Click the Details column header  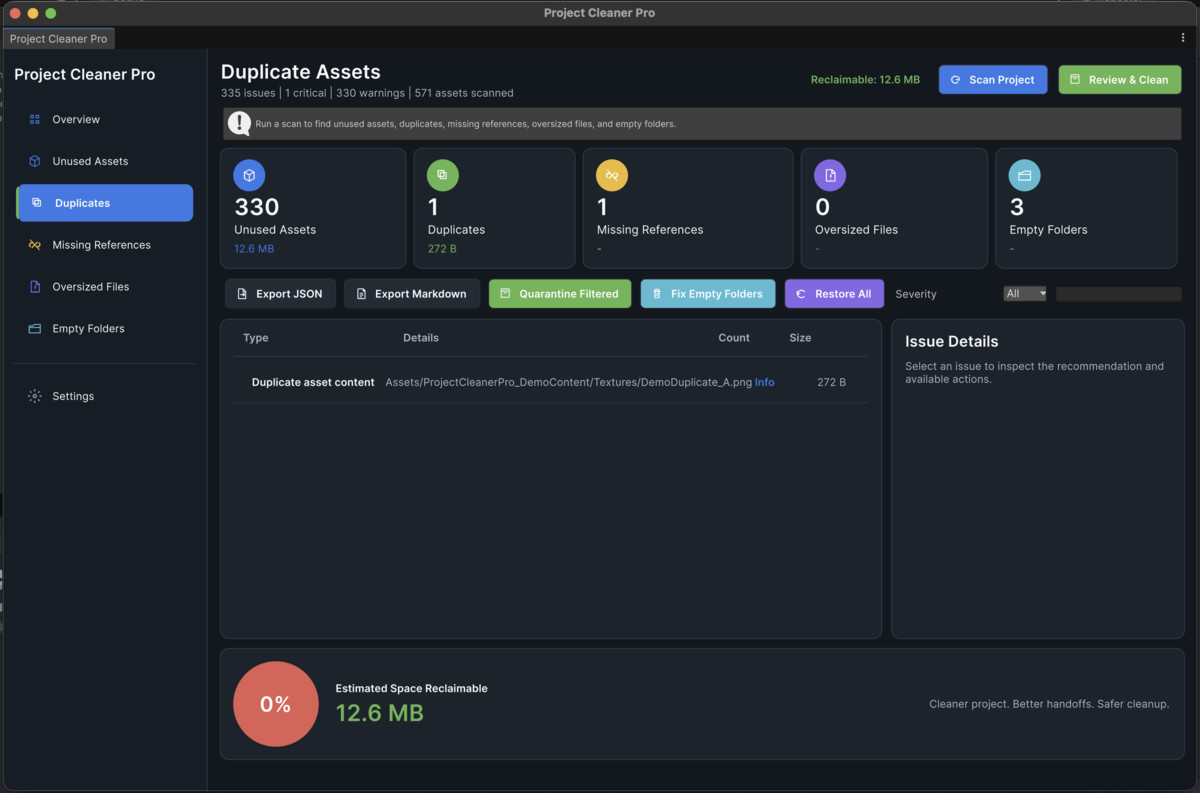click(x=421, y=338)
